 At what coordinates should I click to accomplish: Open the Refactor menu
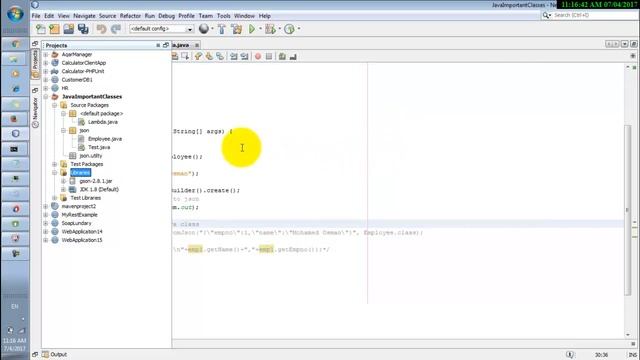click(130, 16)
